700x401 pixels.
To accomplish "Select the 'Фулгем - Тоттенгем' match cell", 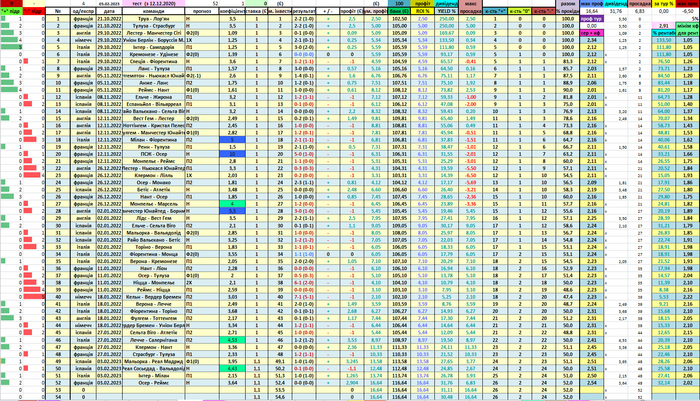I will click(154, 318).
